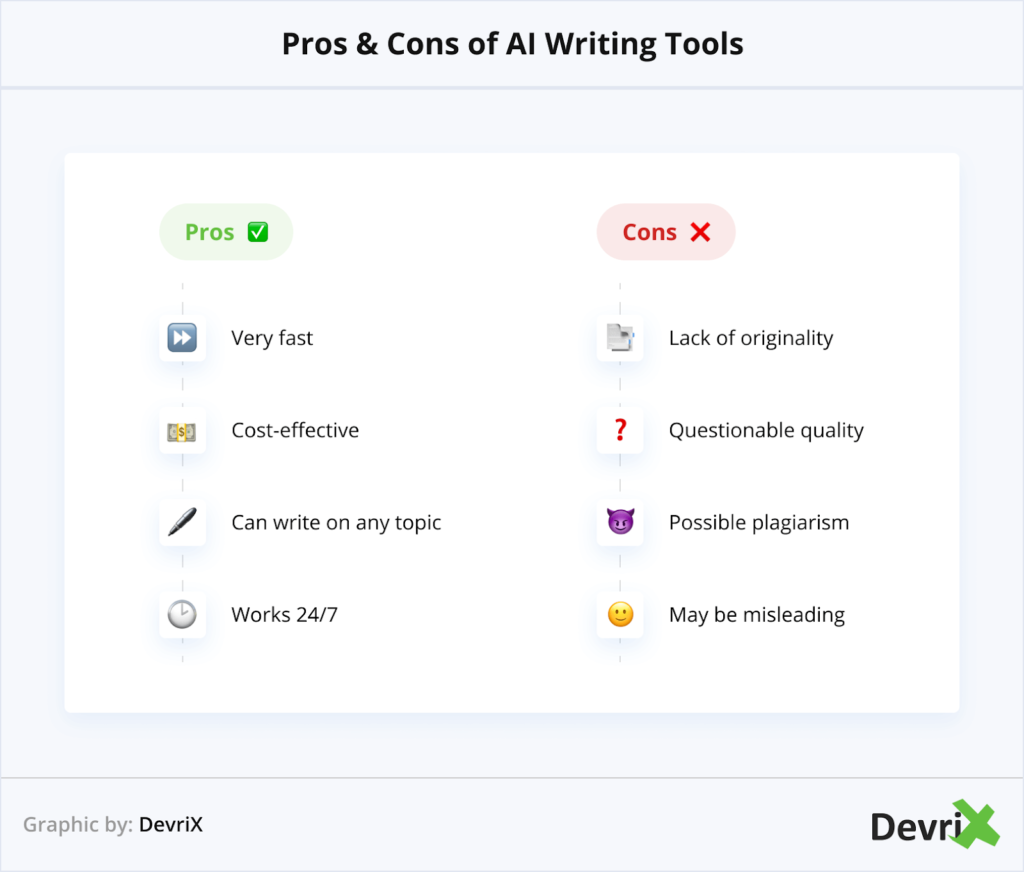Click the May be misleading text

click(x=757, y=615)
